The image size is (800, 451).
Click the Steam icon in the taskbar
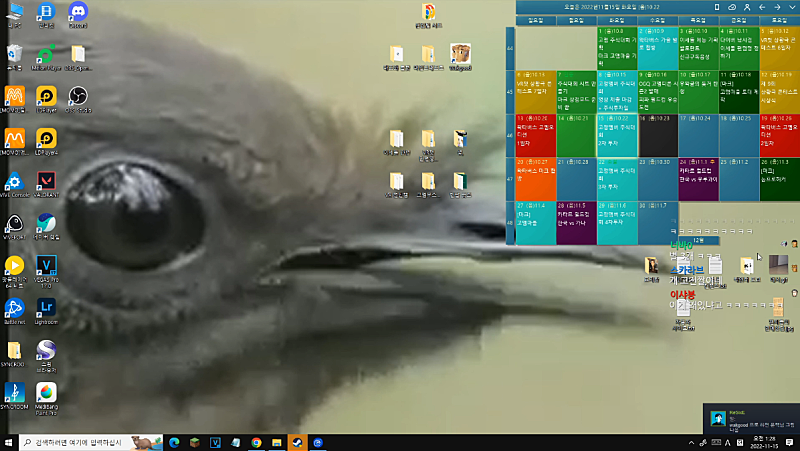pyautogui.click(x=297, y=442)
